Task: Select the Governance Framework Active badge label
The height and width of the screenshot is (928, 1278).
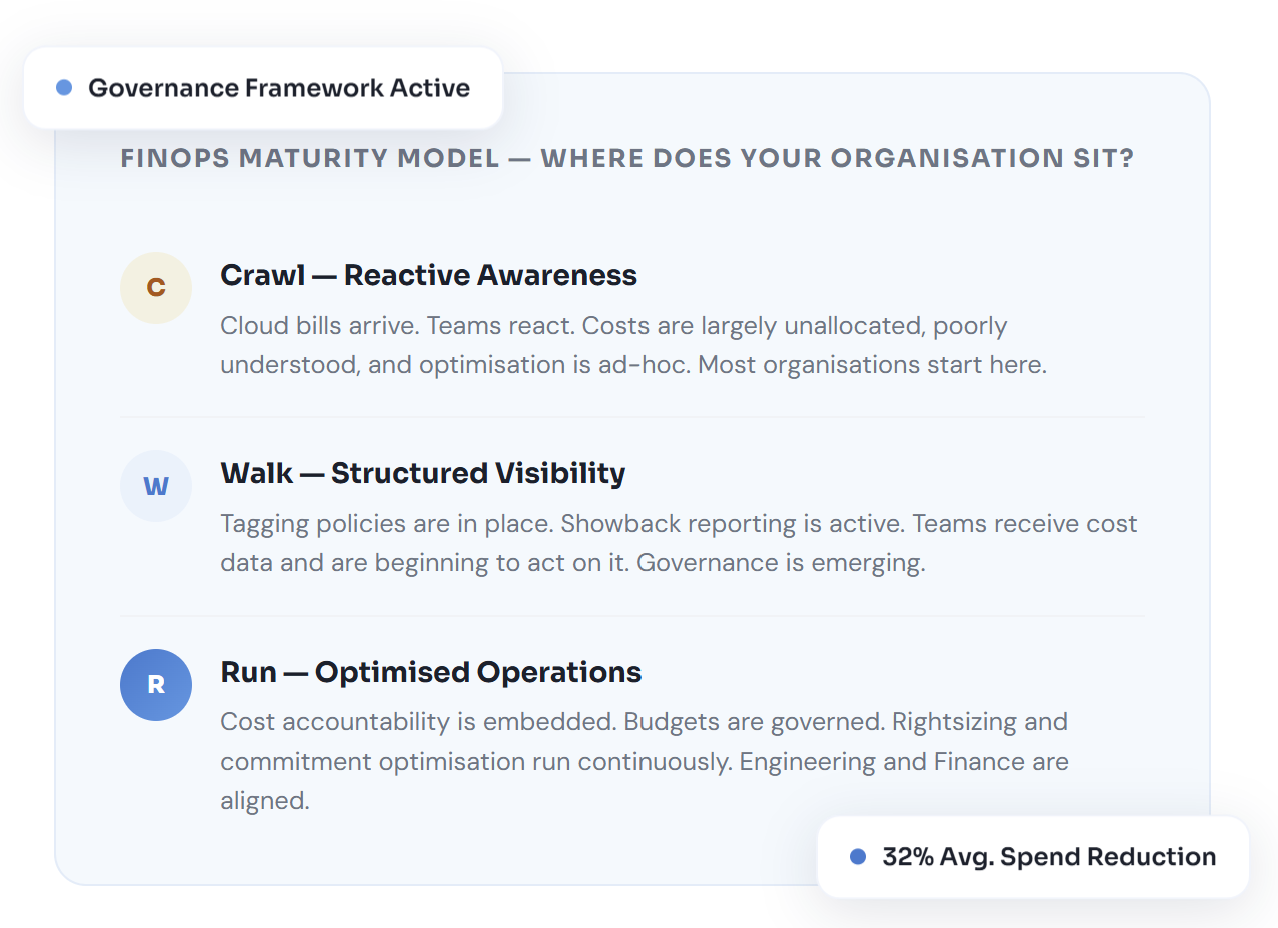Action: 279,88
